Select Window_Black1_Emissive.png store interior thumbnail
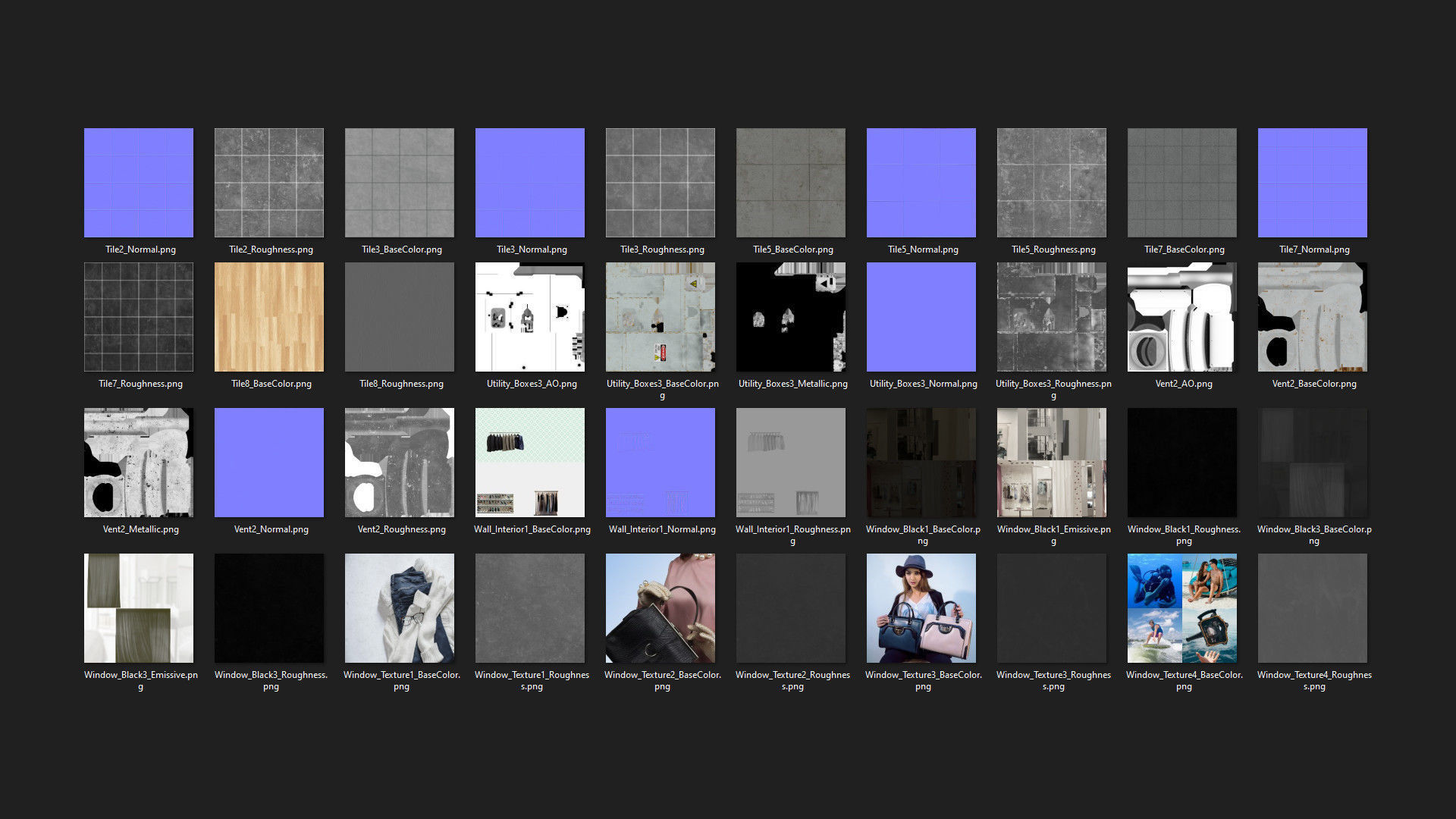Viewport: 1456px width, 819px height. tap(1052, 463)
